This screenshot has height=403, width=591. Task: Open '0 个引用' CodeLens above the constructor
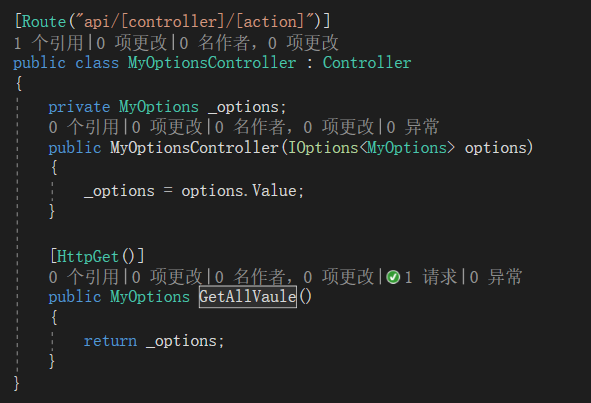tap(84, 127)
